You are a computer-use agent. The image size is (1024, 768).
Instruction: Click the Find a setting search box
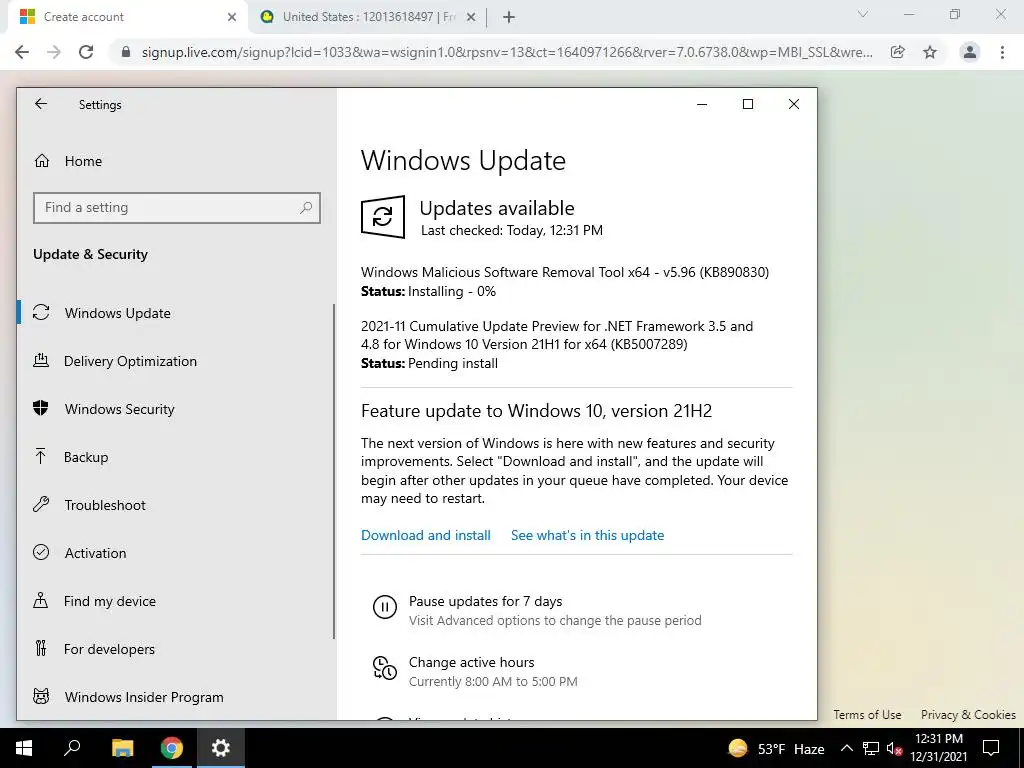point(176,208)
